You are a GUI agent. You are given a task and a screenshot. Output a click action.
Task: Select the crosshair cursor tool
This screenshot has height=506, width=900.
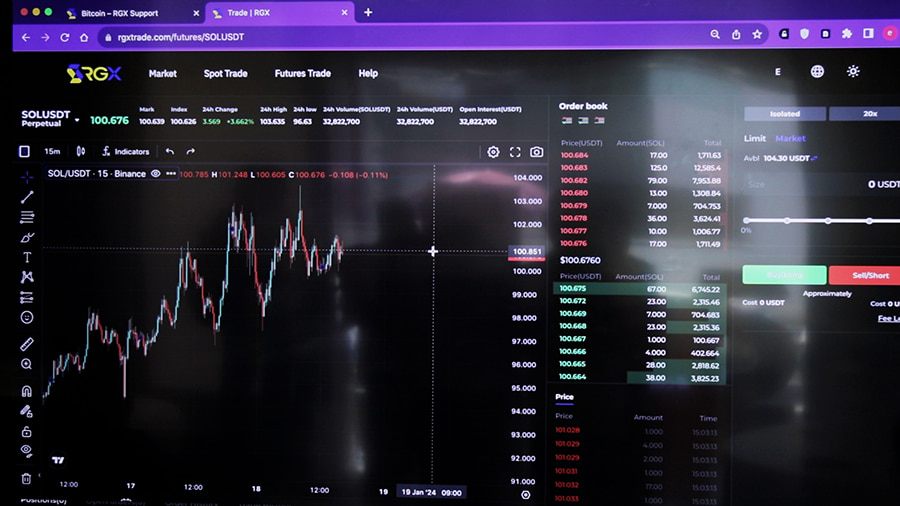[26, 177]
